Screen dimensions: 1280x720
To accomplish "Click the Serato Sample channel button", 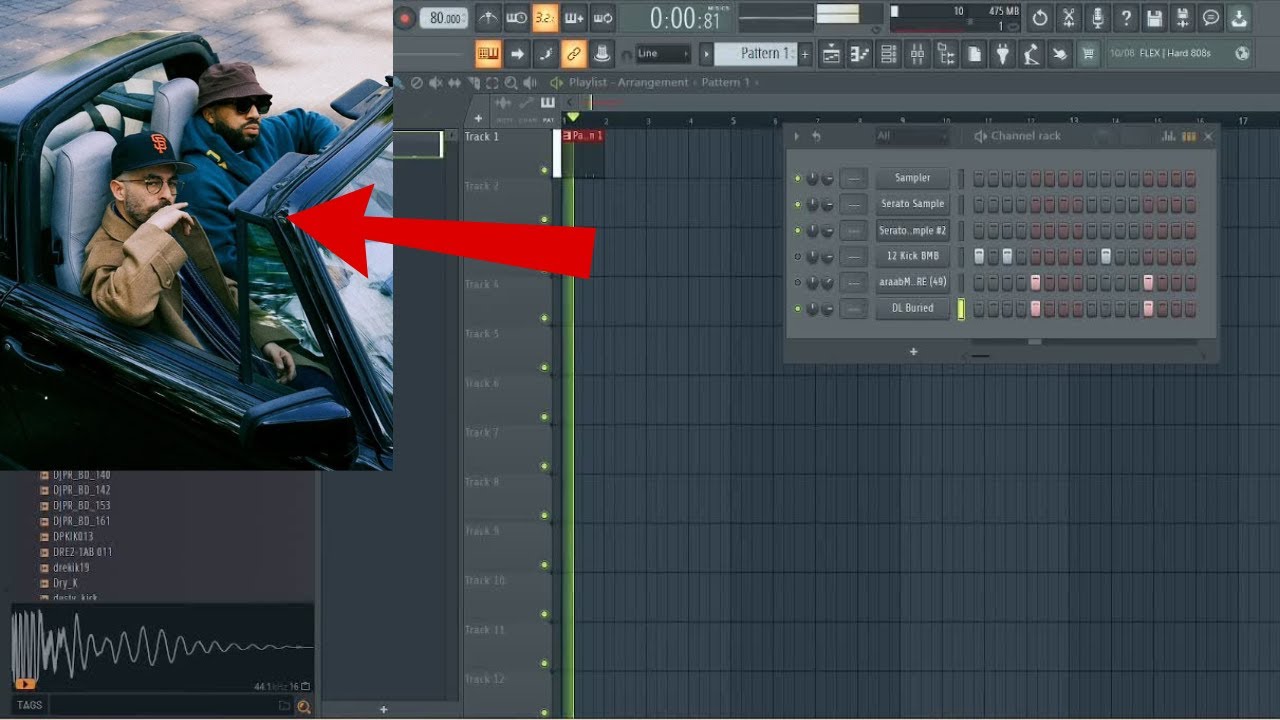I will point(912,204).
